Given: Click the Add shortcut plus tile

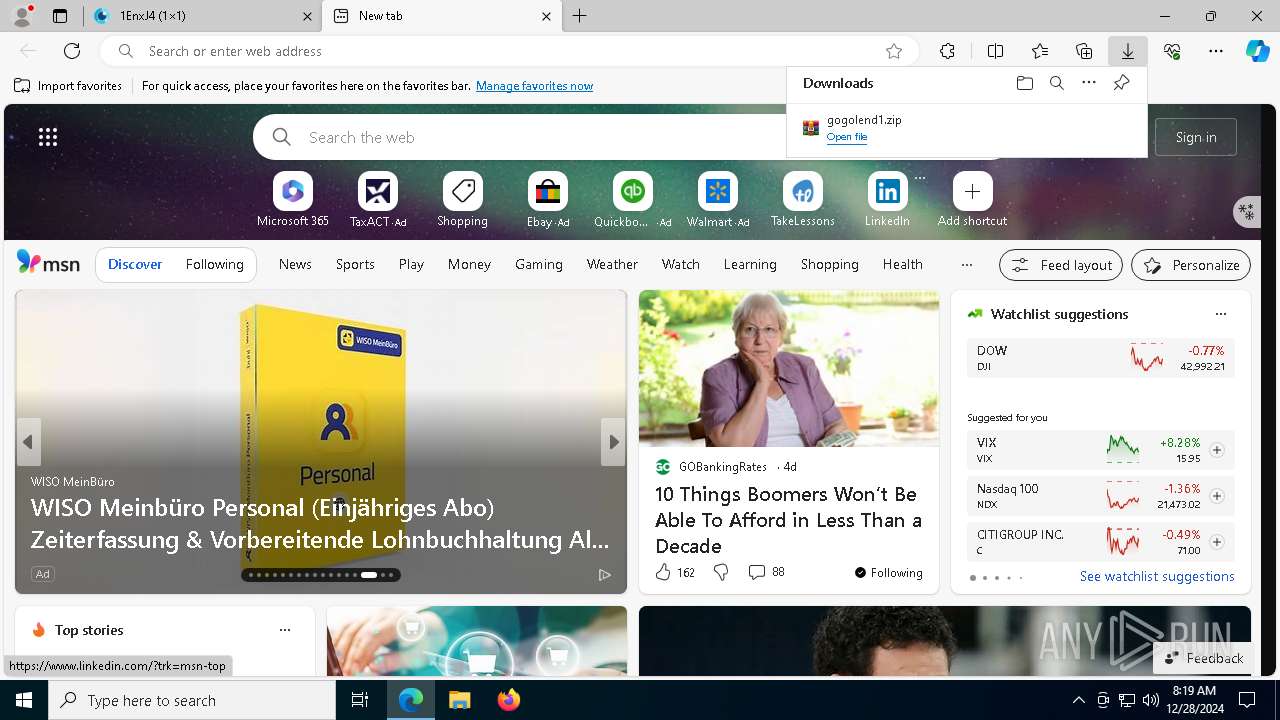Looking at the screenshot, I should pyautogui.click(x=973, y=200).
